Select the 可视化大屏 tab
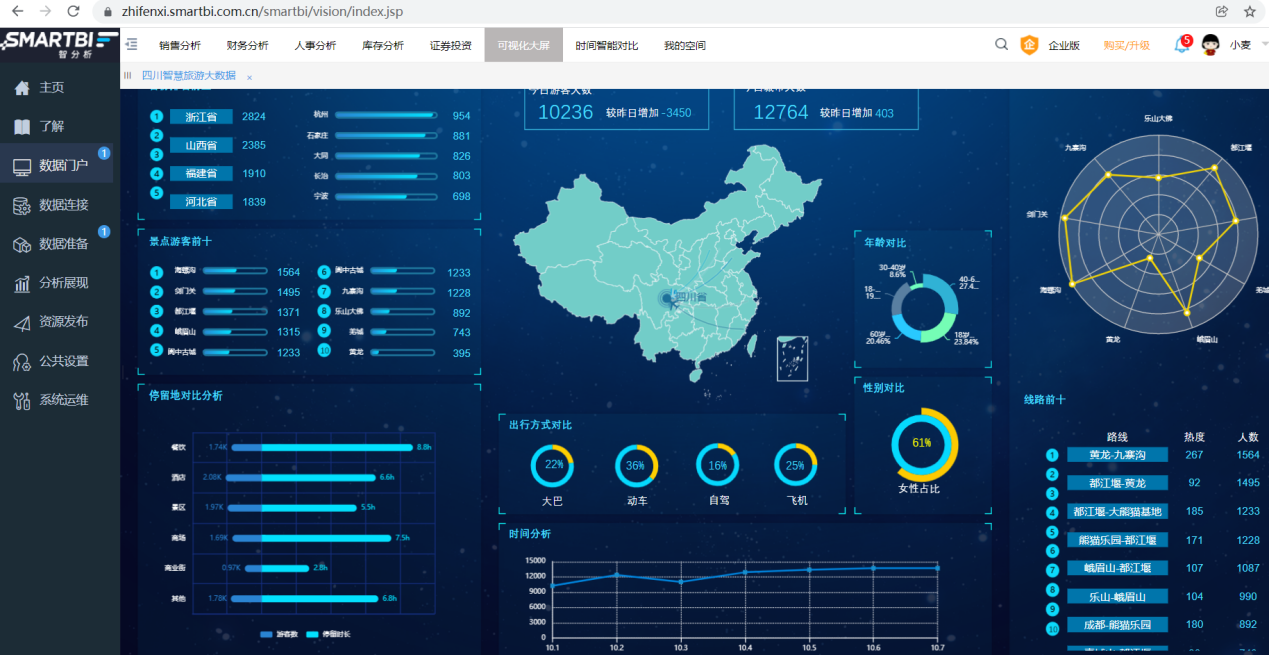This screenshot has height=655, width=1269. [x=524, y=45]
